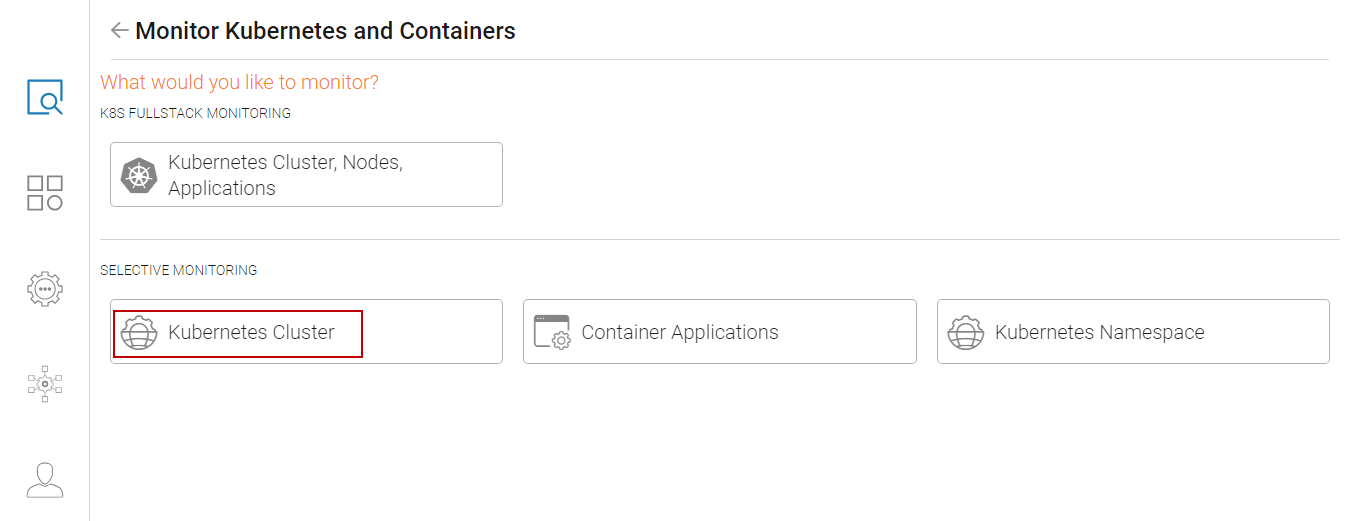1349x521 pixels.
Task: Click the window-gear Container Applications icon
Action: (x=552, y=333)
